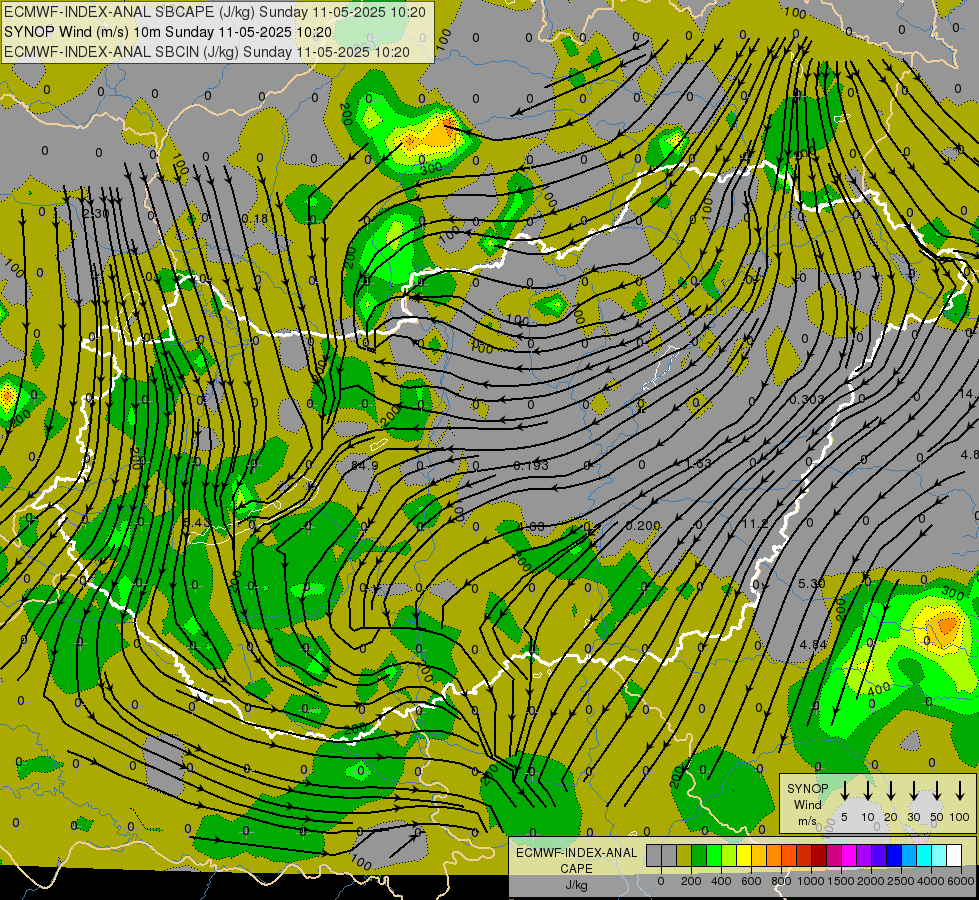
Task: Click the map value '11.2'
Action: pyautogui.click(x=754, y=523)
